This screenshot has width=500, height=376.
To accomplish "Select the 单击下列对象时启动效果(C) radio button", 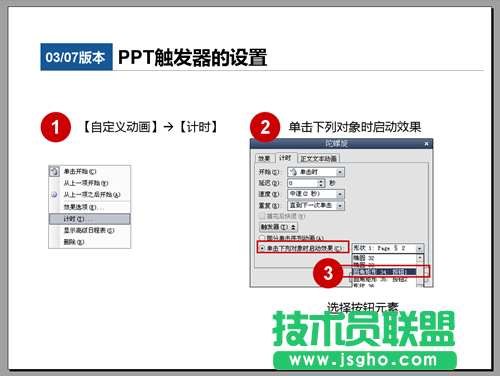I will (262, 248).
